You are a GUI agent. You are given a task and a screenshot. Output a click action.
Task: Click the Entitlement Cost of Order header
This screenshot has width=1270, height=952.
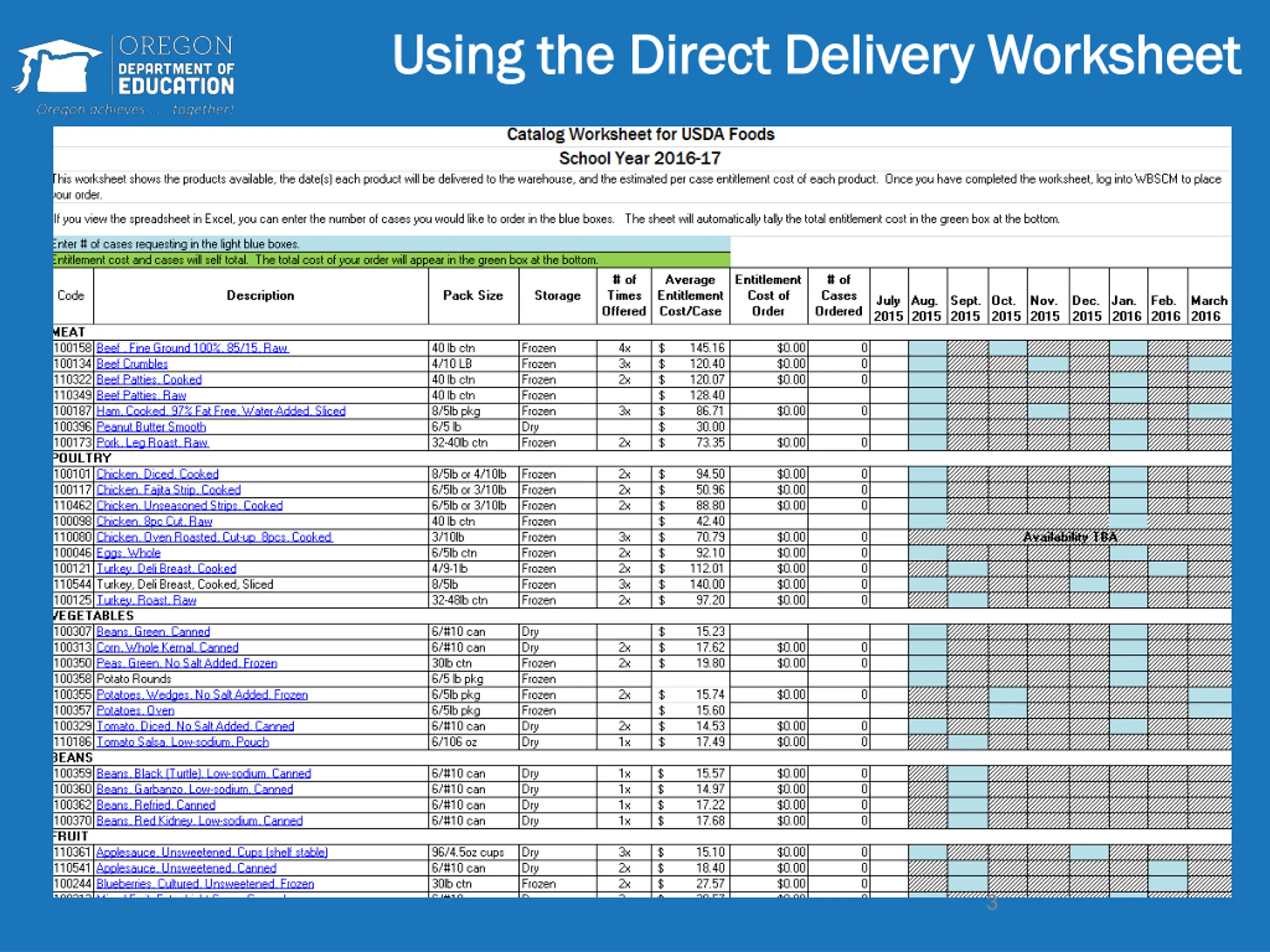pos(769,296)
